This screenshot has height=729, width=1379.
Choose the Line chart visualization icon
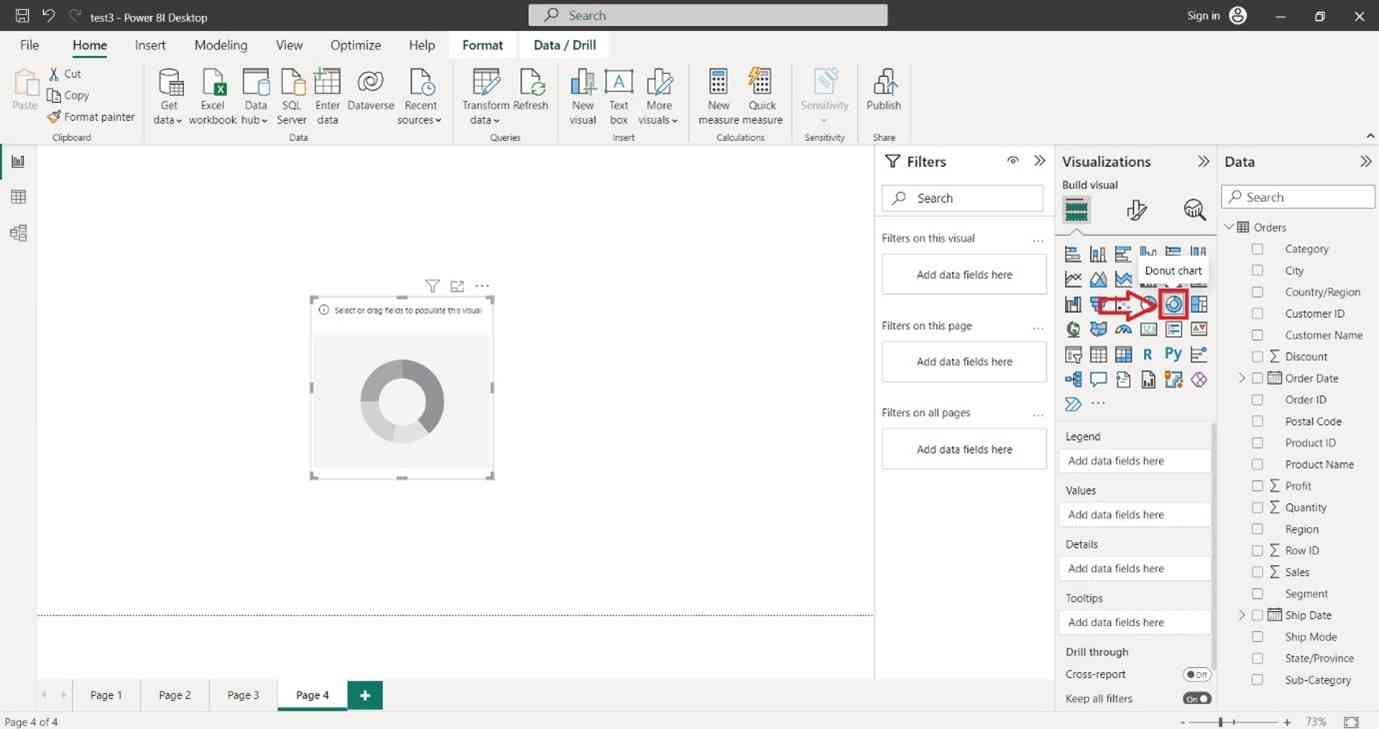(1073, 279)
